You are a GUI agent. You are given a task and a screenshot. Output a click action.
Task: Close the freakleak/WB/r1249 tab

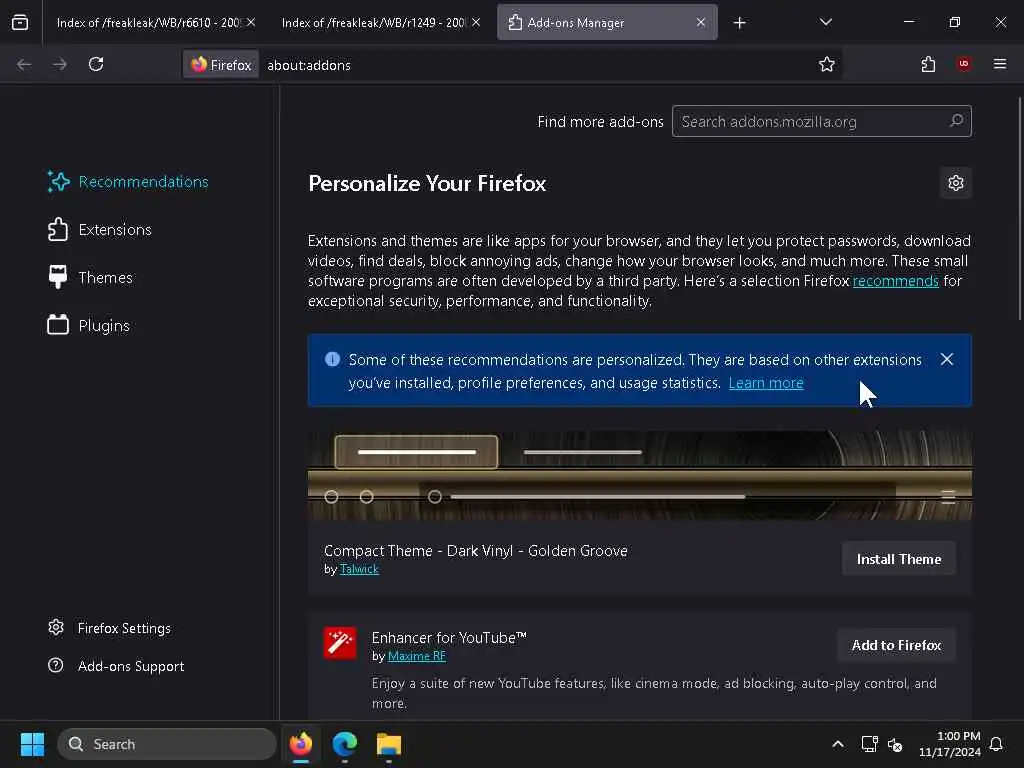(x=476, y=22)
